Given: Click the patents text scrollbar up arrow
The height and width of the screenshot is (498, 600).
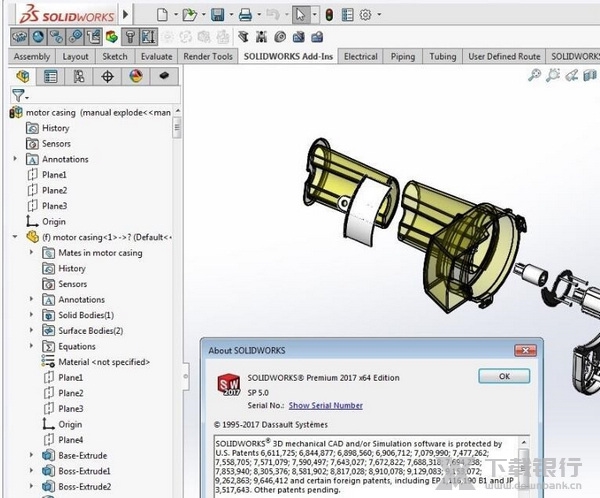Looking at the screenshot, I should 524,442.
